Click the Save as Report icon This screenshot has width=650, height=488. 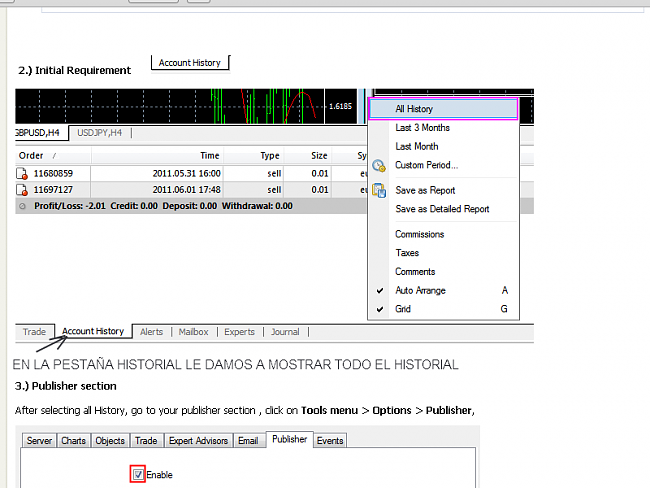[379, 191]
